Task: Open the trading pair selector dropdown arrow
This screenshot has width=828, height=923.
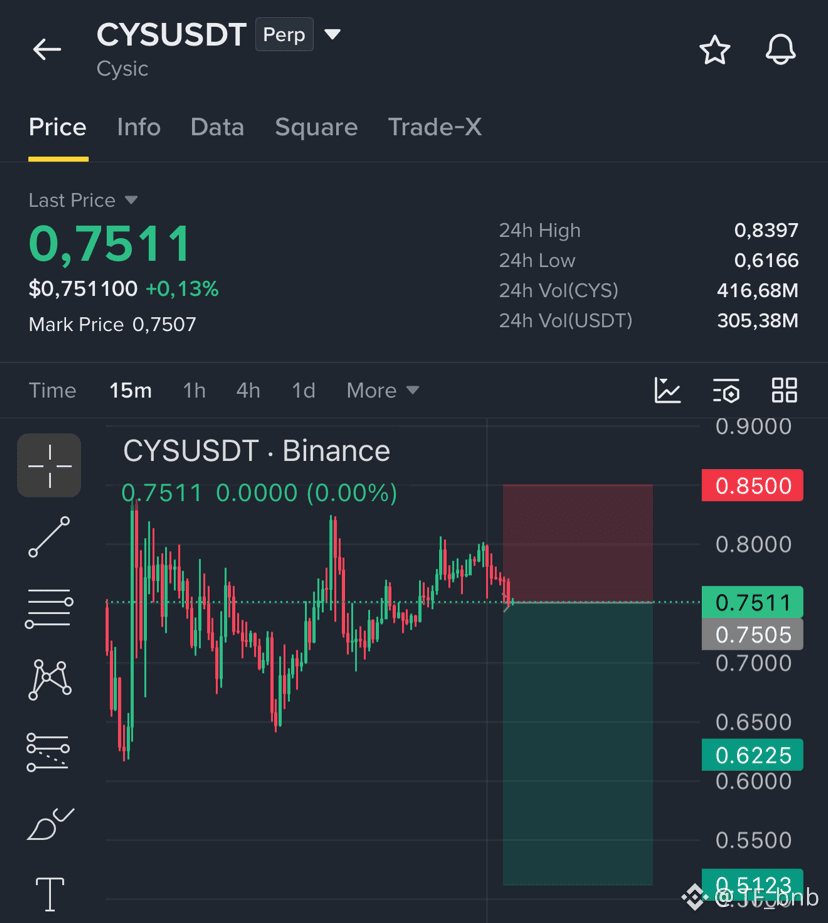Action: (x=332, y=34)
